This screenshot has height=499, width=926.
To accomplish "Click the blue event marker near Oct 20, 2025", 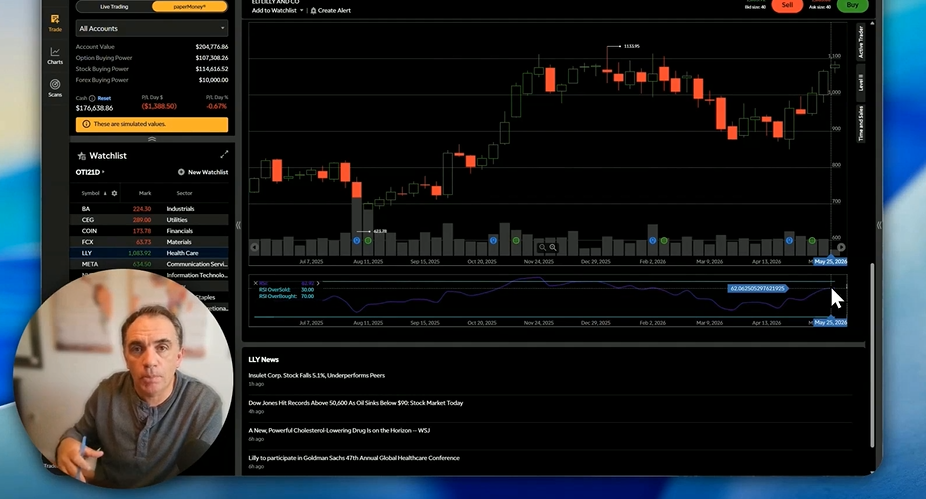I will [493, 240].
